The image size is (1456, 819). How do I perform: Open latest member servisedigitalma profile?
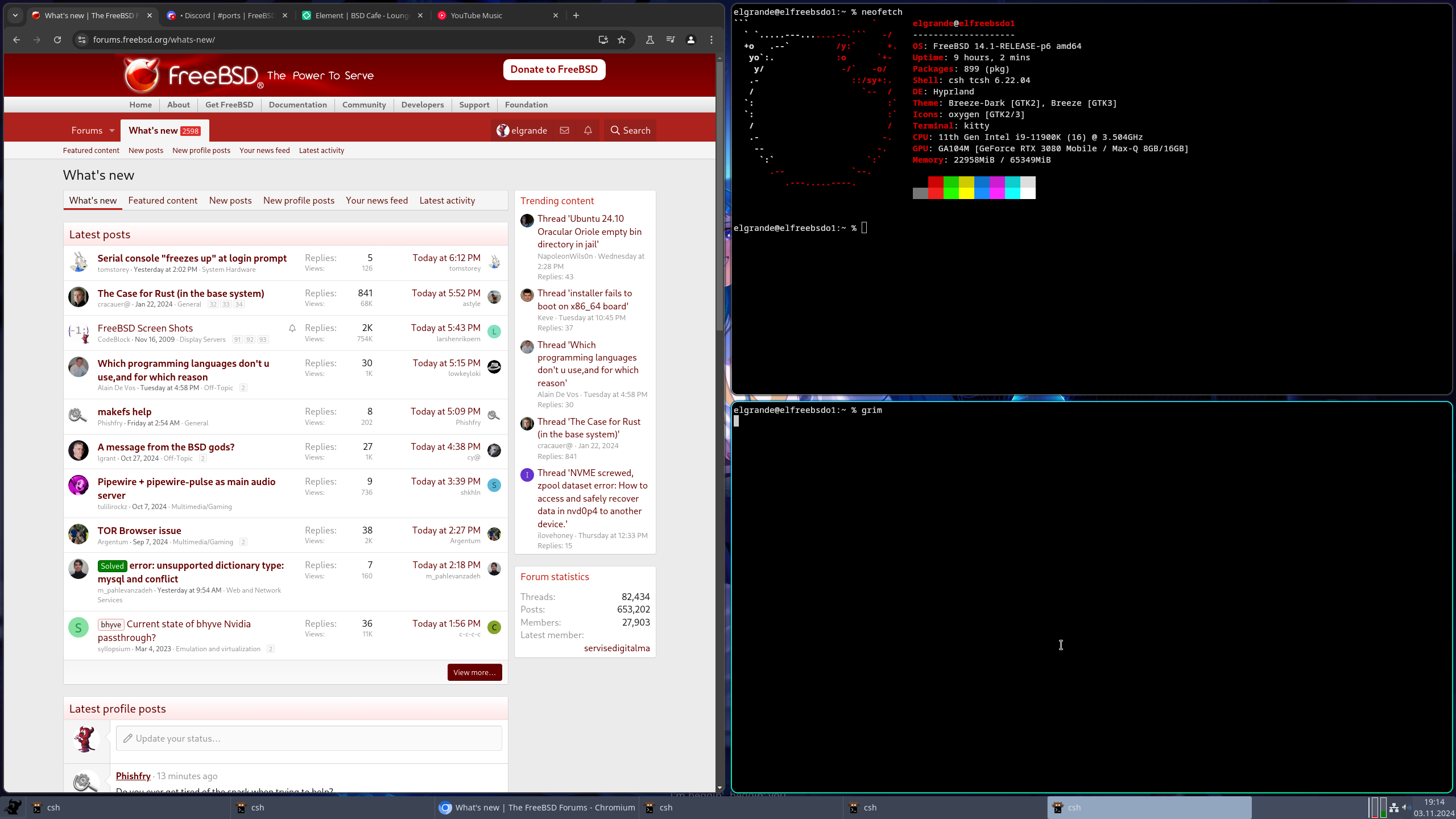(617, 648)
